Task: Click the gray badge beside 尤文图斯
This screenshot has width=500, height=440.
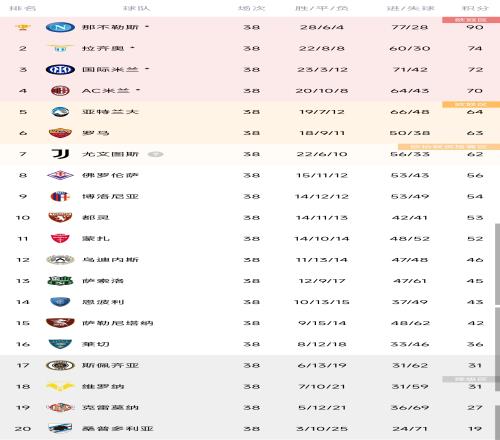Action: 155,154
